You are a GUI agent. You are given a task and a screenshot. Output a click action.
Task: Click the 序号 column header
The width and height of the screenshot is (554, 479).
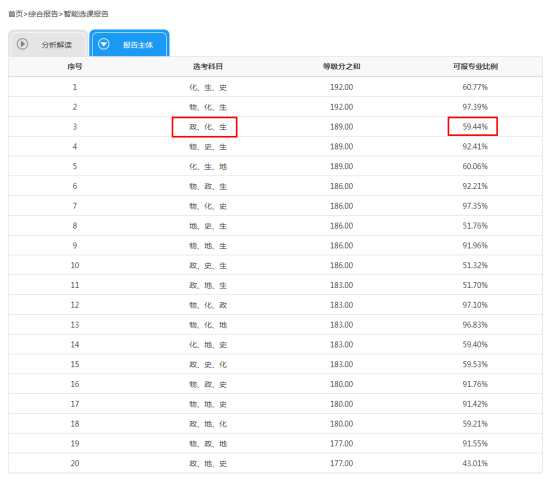tap(75, 66)
